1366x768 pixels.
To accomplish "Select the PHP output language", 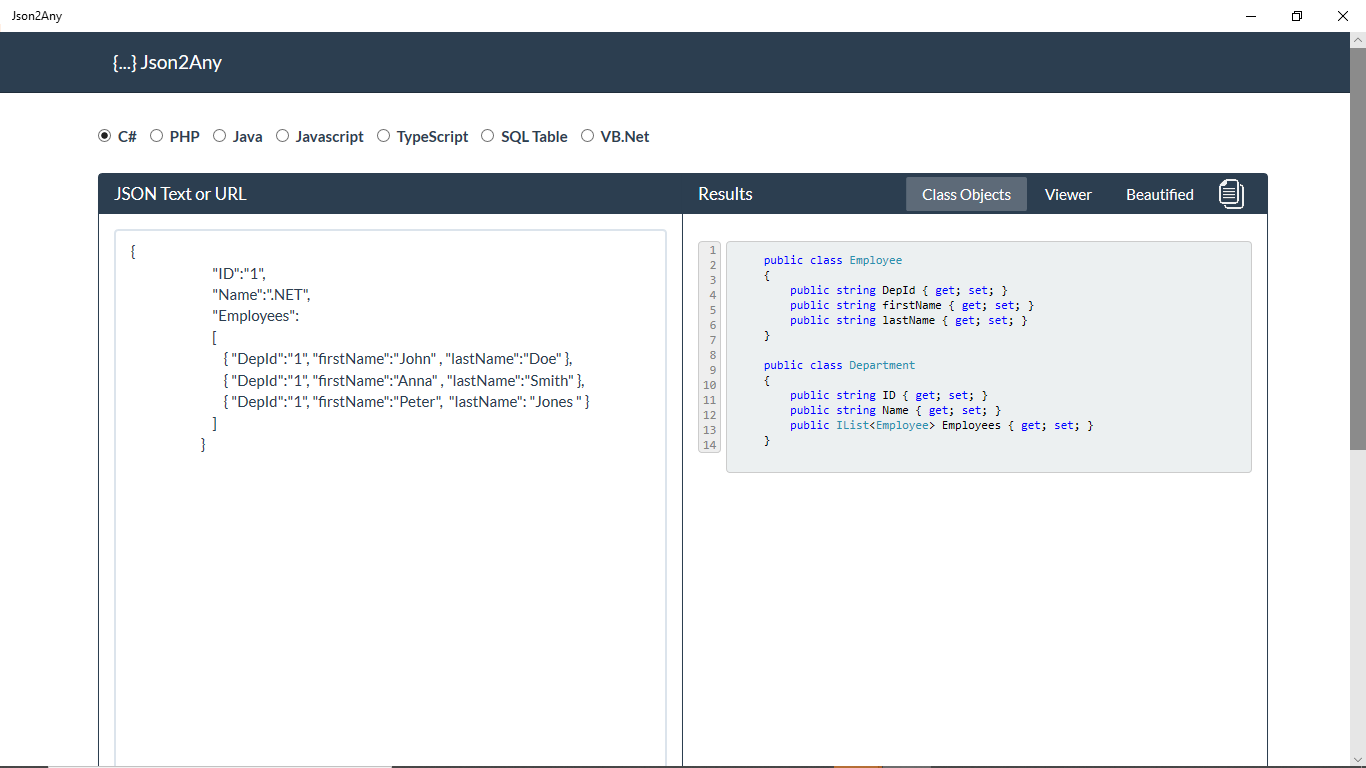I will point(156,135).
